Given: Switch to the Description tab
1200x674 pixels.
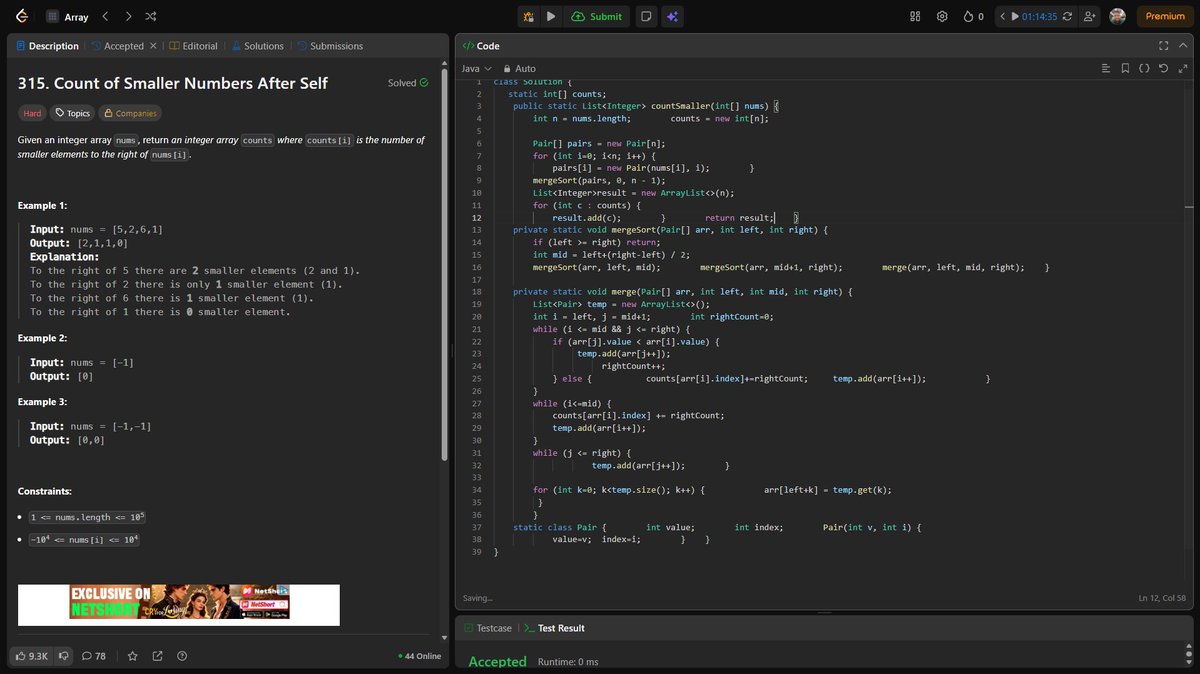Looking at the screenshot, I should [47, 46].
